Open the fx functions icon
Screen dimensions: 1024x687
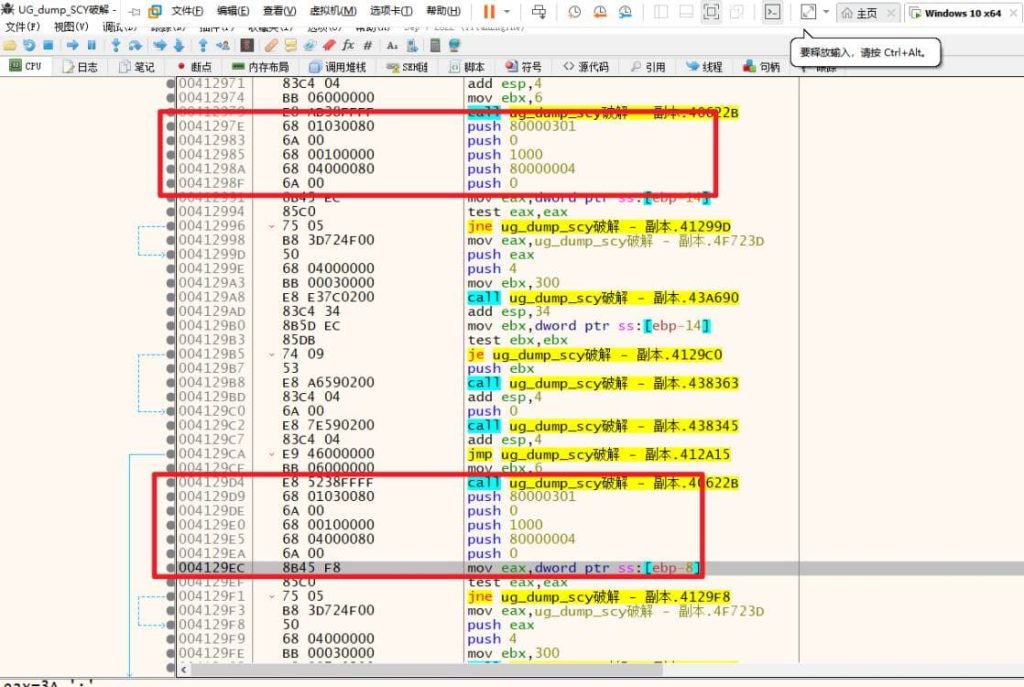(348, 46)
